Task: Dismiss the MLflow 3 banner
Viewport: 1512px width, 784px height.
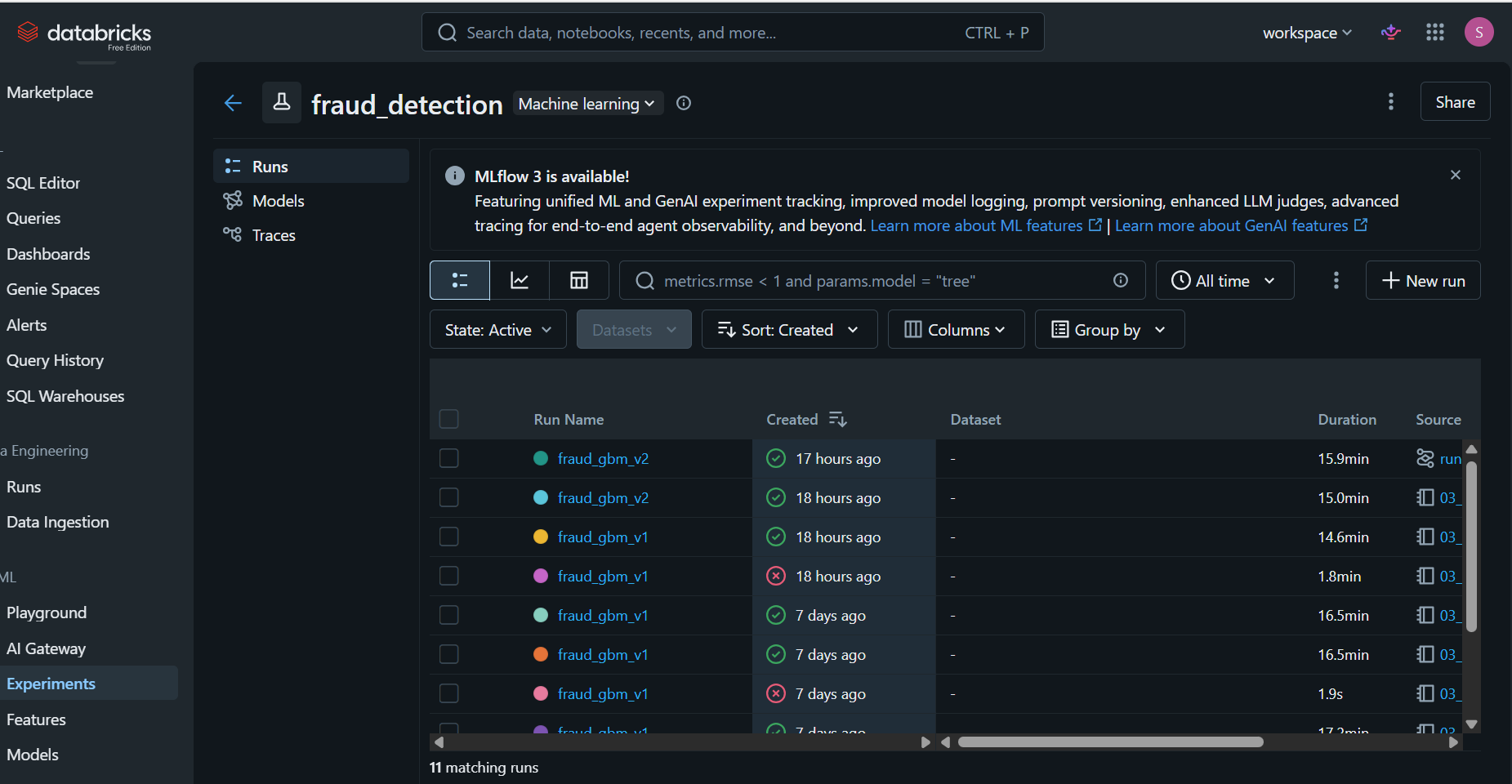Action: [x=1456, y=175]
